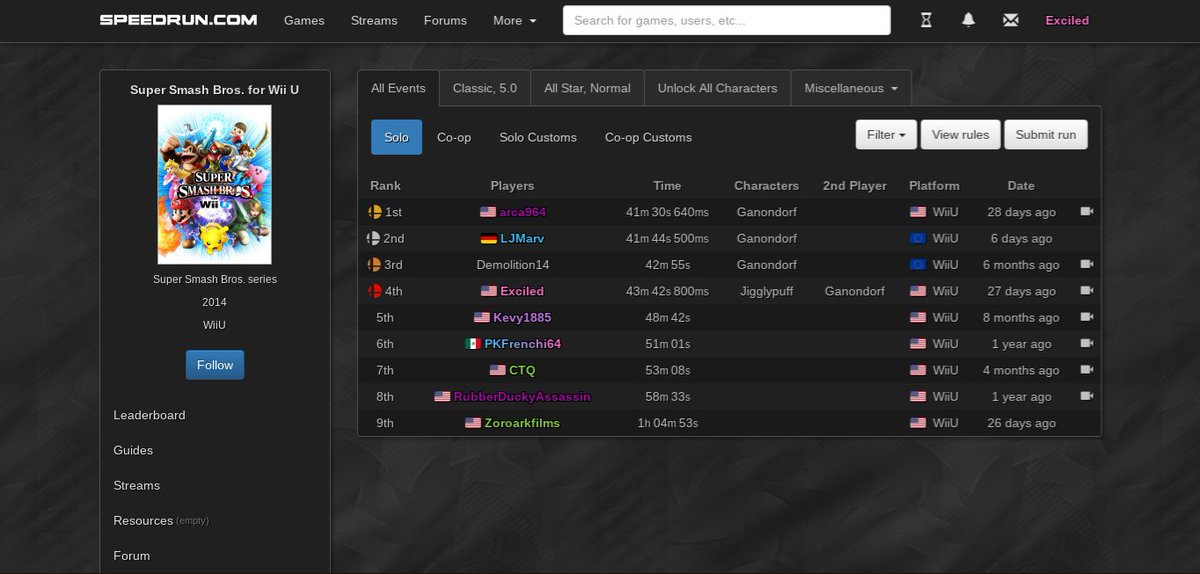The height and width of the screenshot is (574, 1200).
Task: Select the Co-op Customs subcategory
Action: pyautogui.click(x=648, y=137)
